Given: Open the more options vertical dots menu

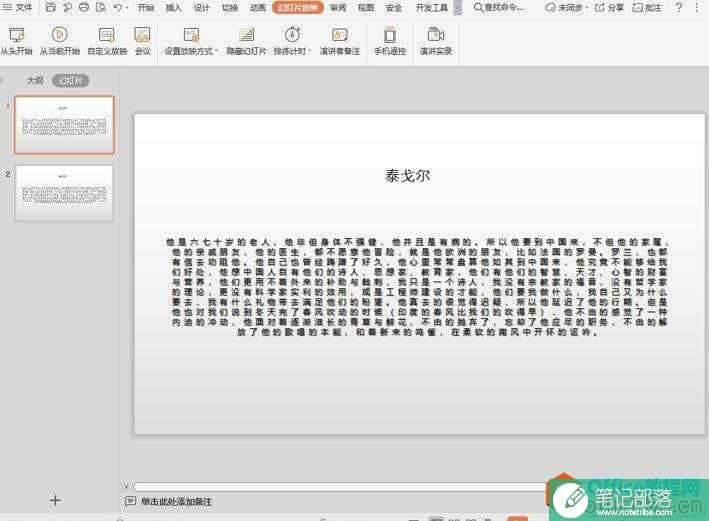Looking at the screenshot, I should click(x=697, y=8).
